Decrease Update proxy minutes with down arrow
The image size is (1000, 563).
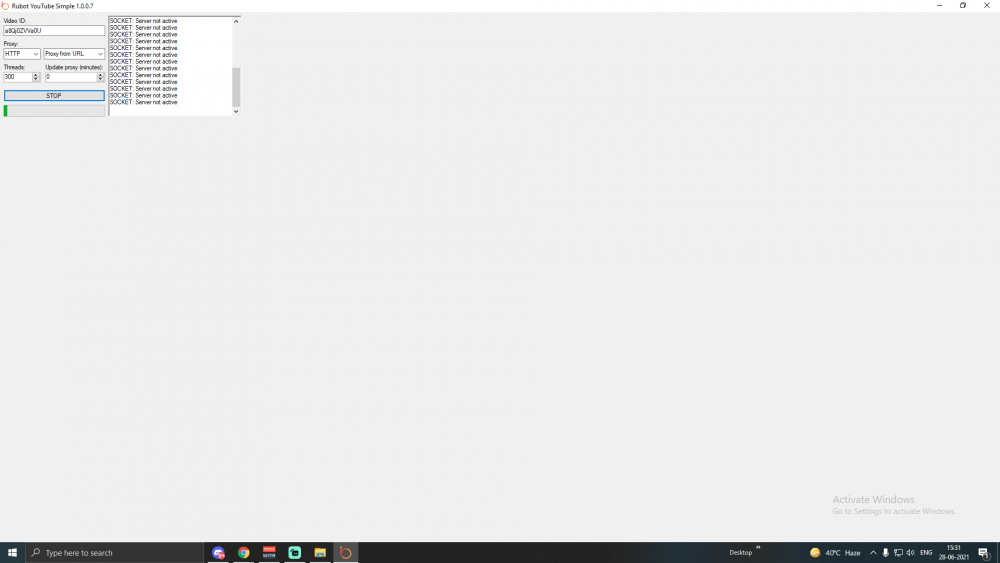(x=100, y=79)
